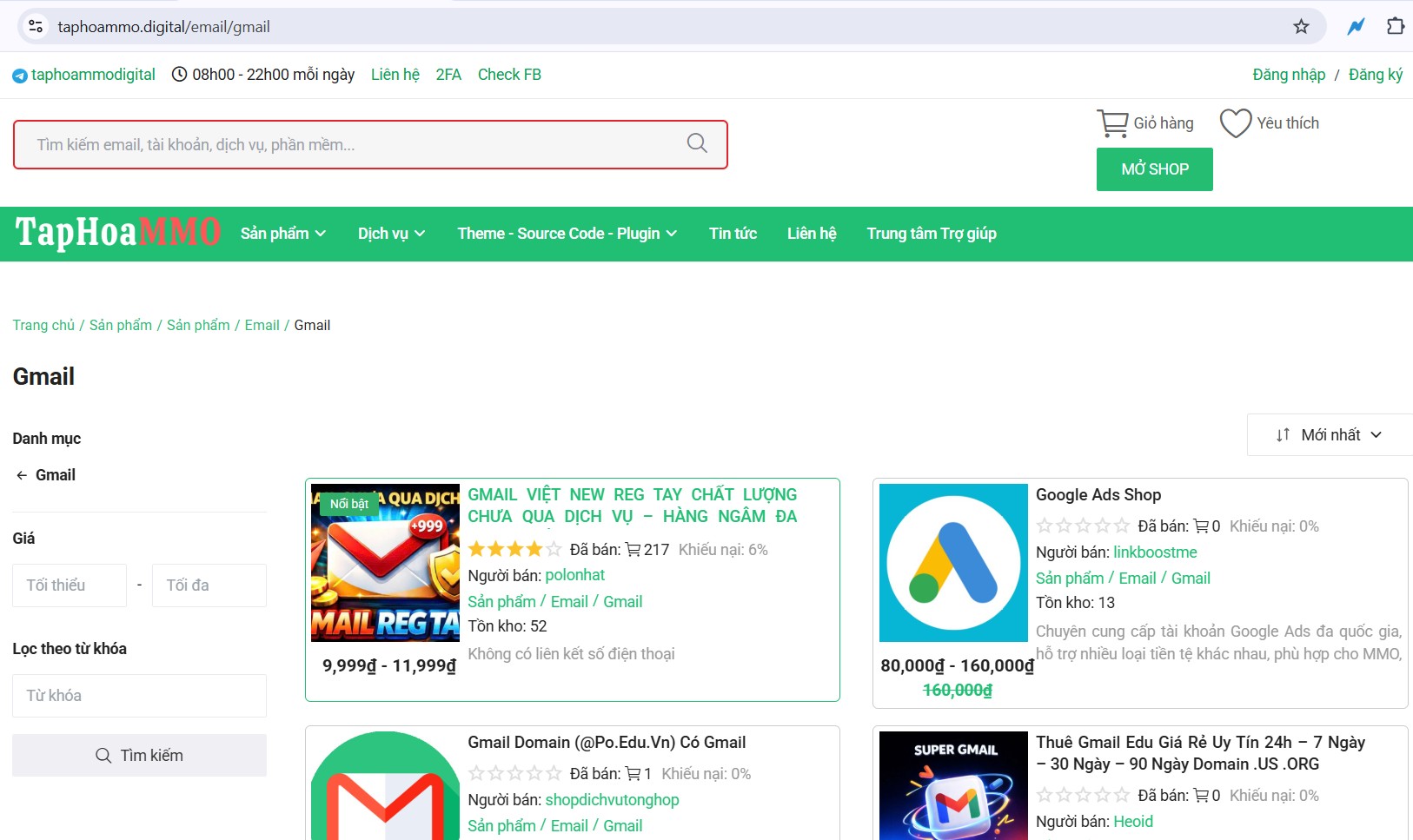Open the Tin tức menu item
Screen dimensions: 1413x840
tap(733, 233)
